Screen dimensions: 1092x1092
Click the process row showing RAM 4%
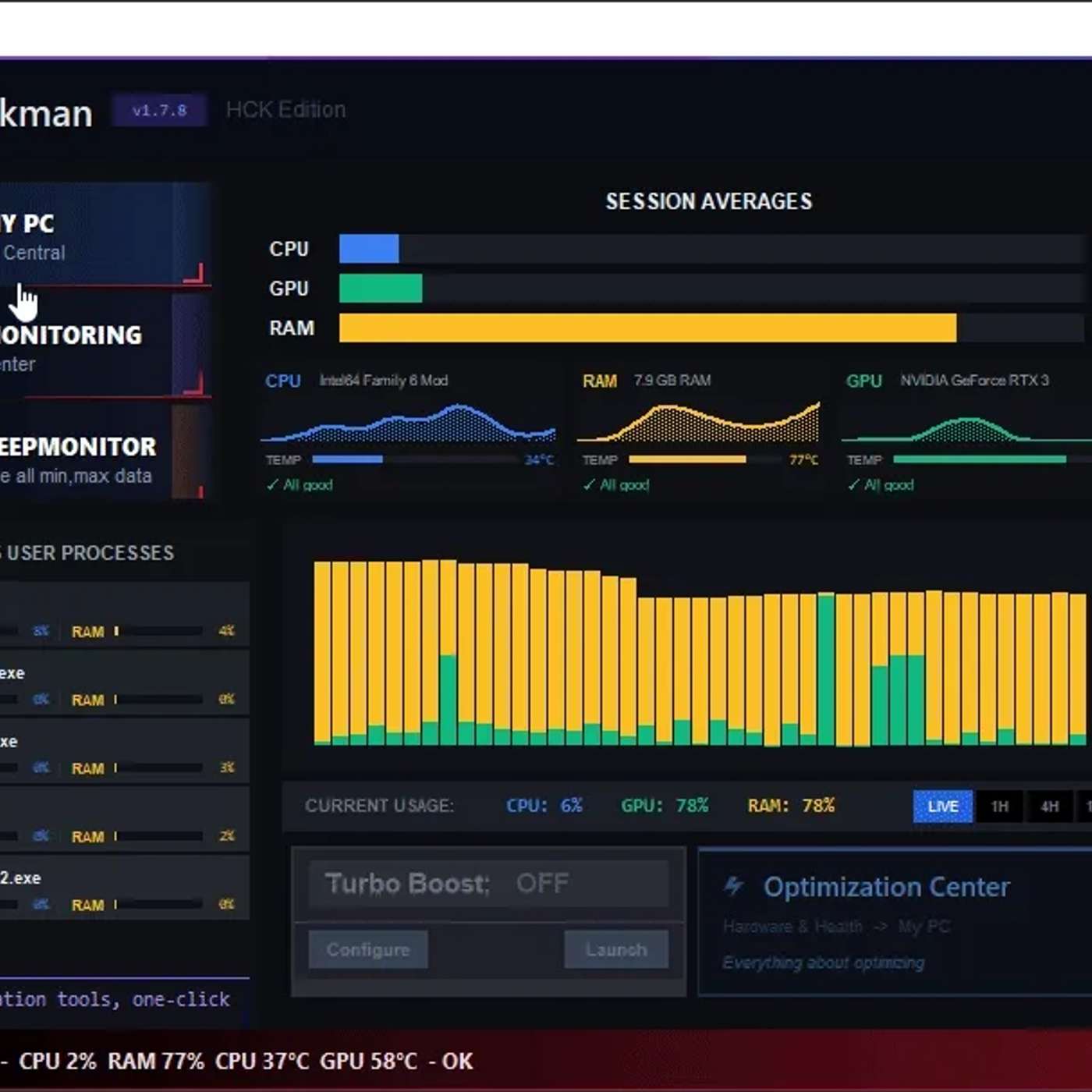[124, 614]
